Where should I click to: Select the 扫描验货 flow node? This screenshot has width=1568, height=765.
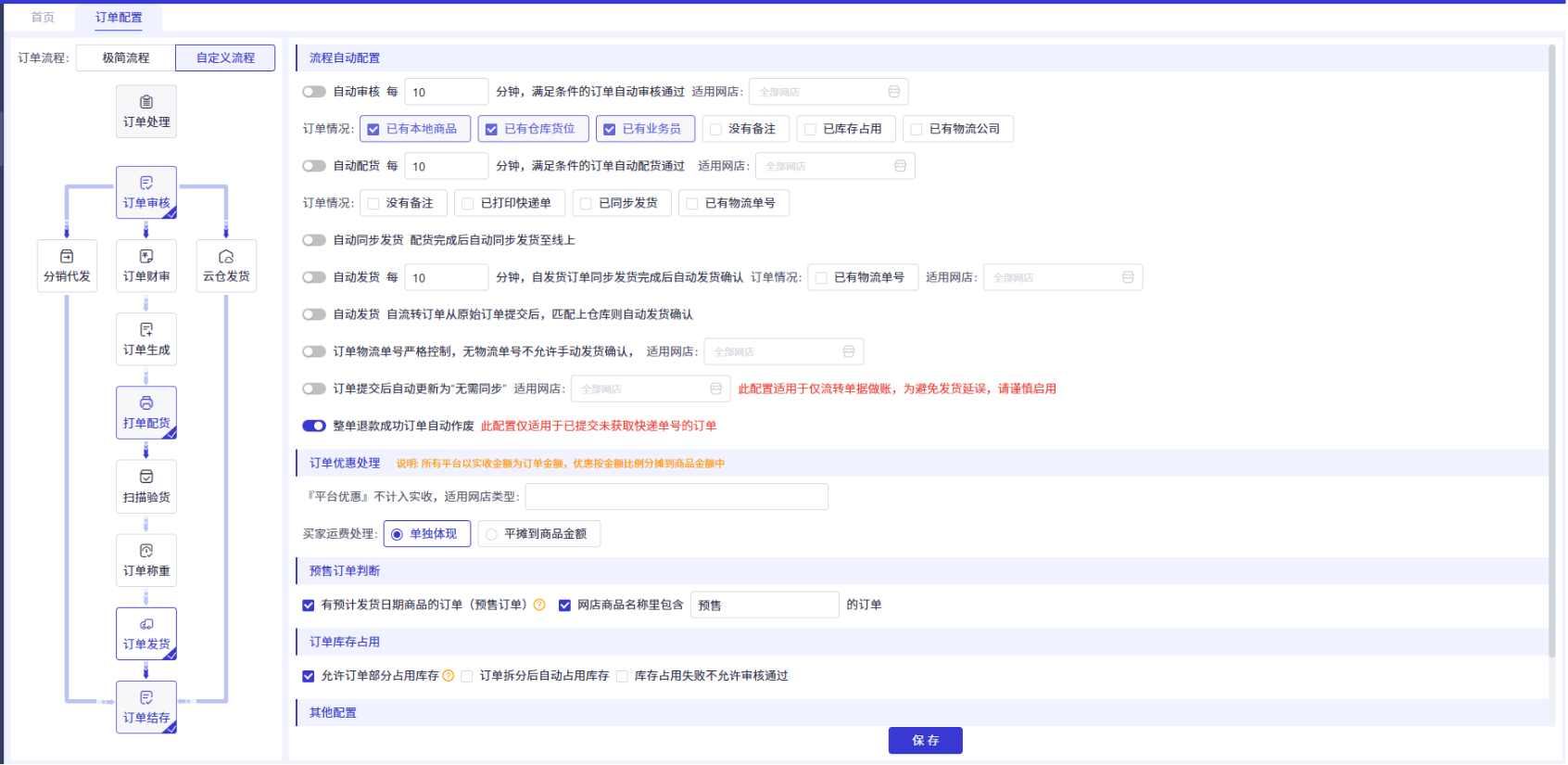tap(146, 487)
